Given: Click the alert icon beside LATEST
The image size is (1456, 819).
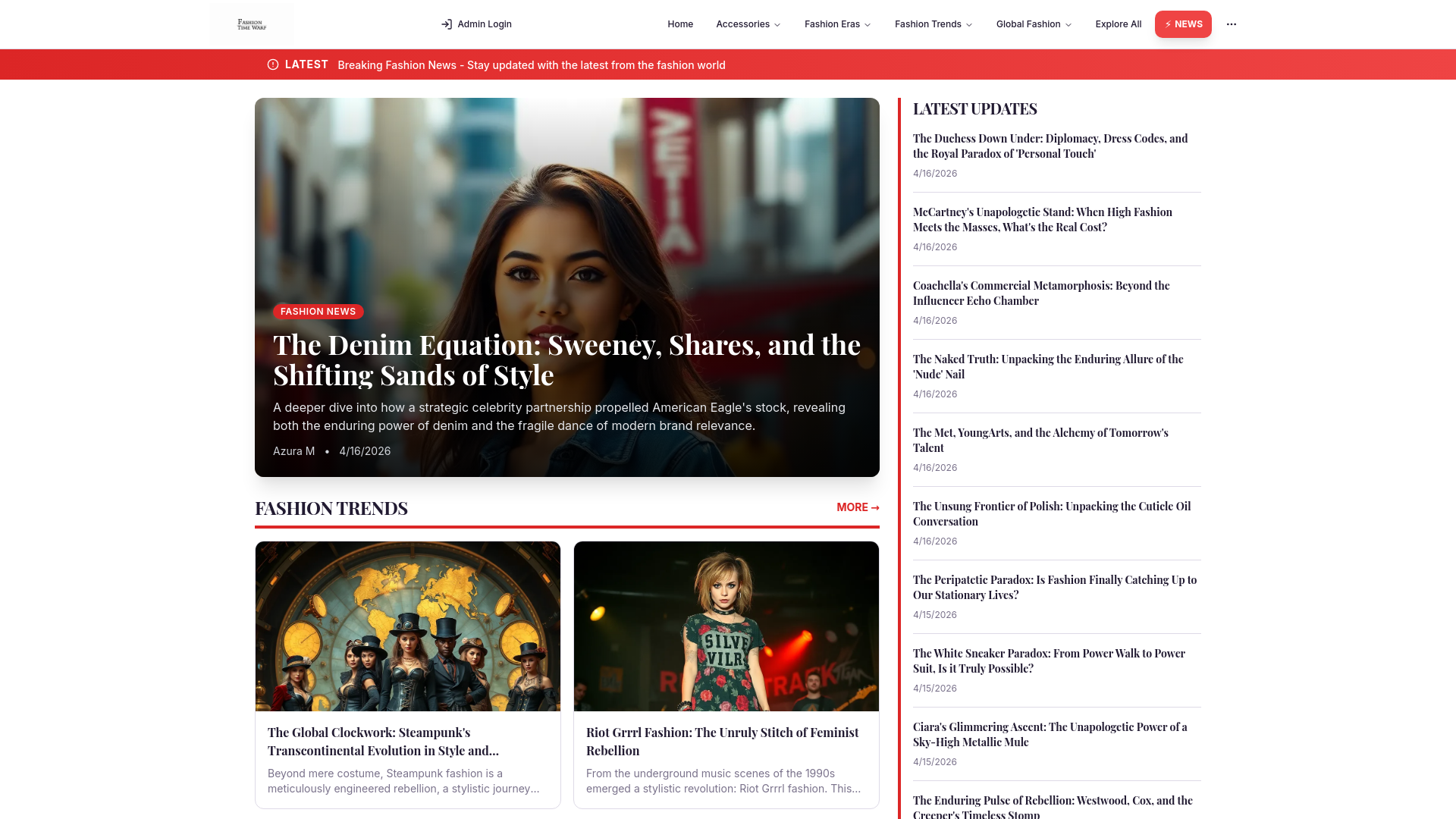Looking at the screenshot, I should tap(273, 64).
